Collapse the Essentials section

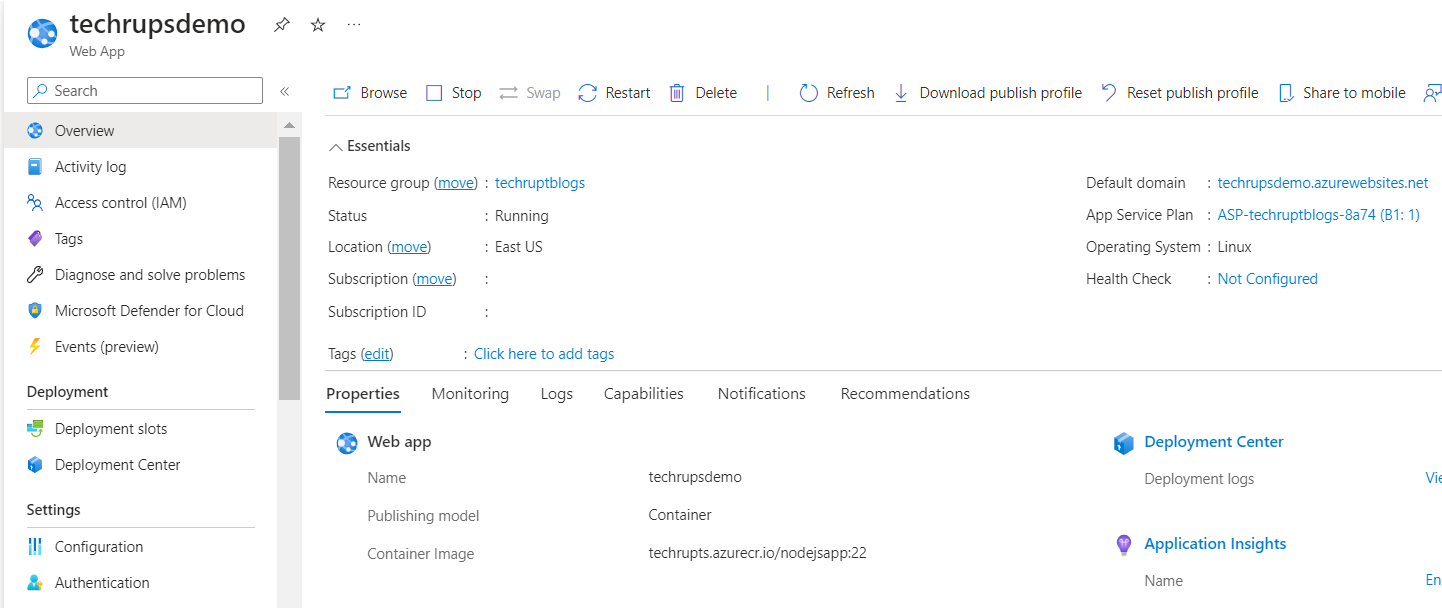pos(369,146)
